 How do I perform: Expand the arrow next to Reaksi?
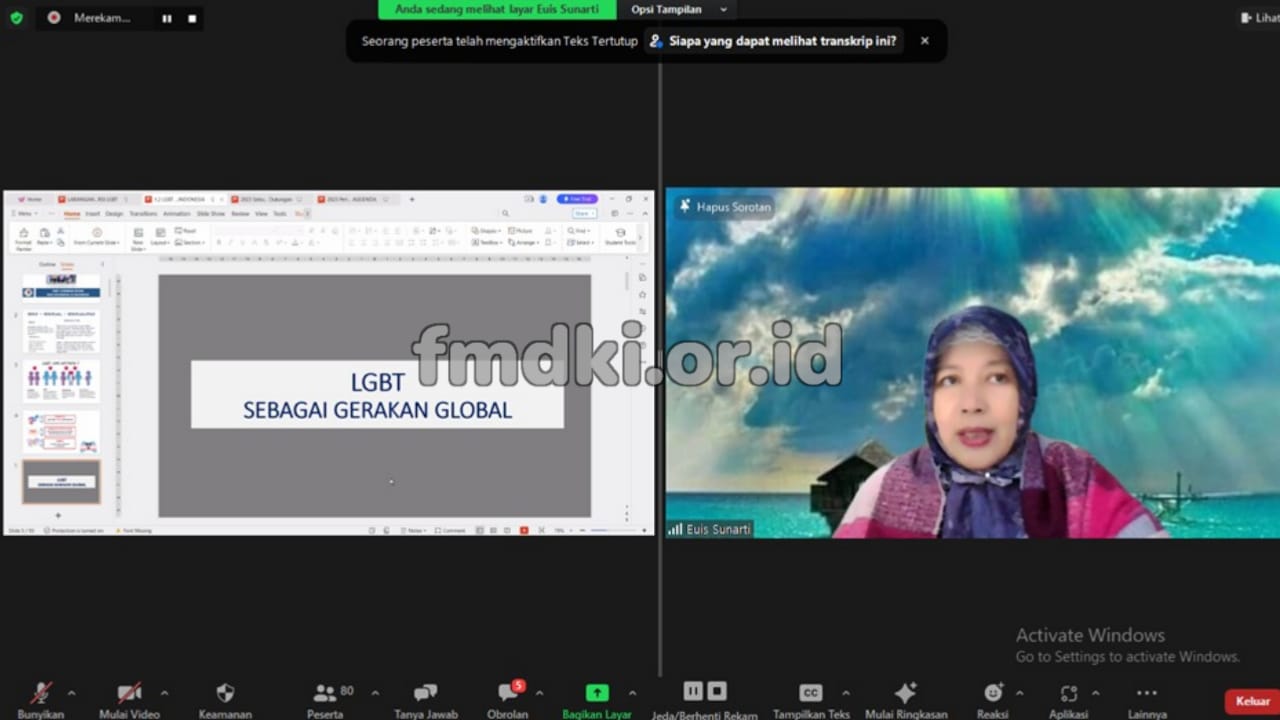(1019, 692)
